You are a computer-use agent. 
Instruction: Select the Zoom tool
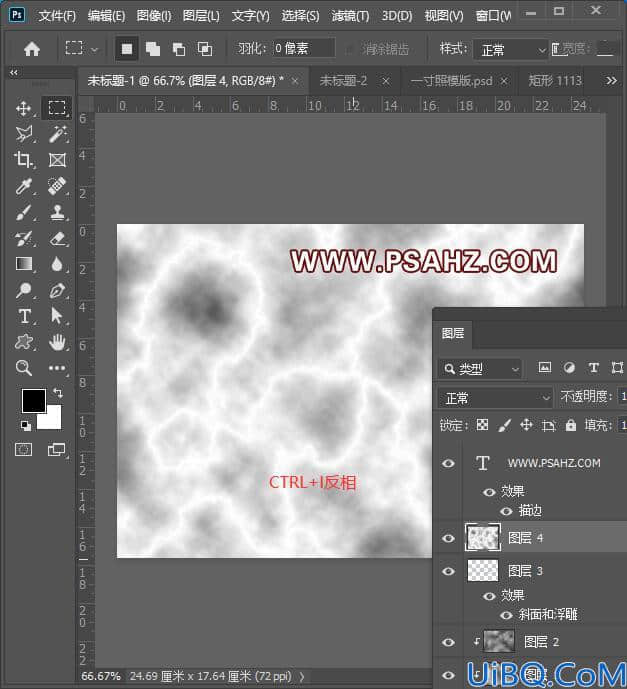(x=24, y=368)
